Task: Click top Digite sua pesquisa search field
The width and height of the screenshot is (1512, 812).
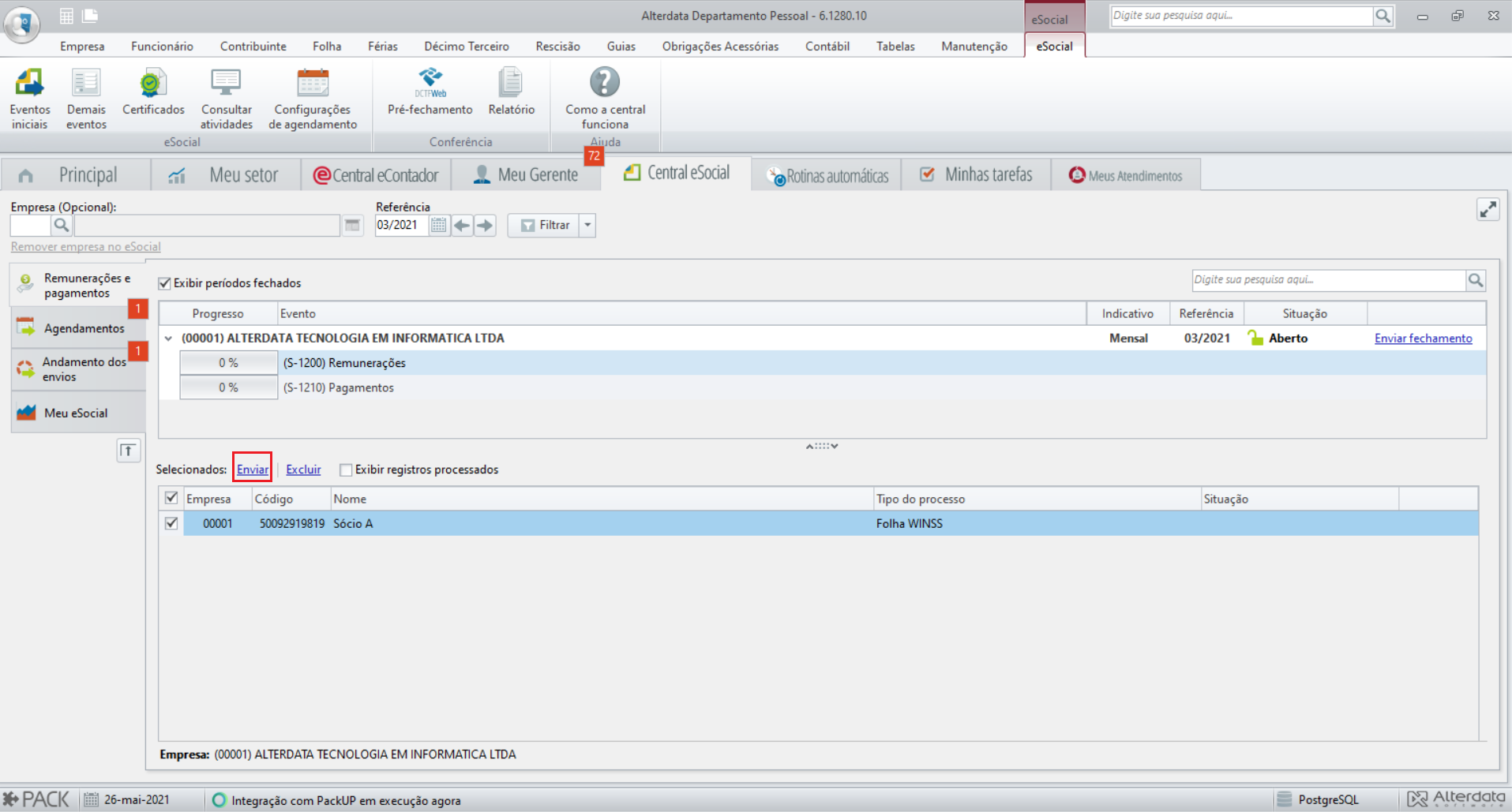Action: tap(1242, 16)
